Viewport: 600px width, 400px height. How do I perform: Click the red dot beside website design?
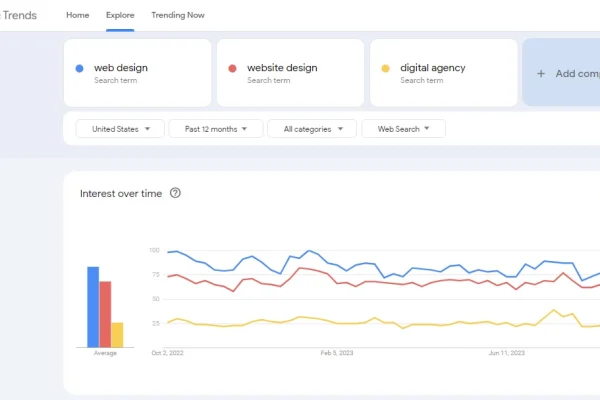pyautogui.click(x=232, y=69)
